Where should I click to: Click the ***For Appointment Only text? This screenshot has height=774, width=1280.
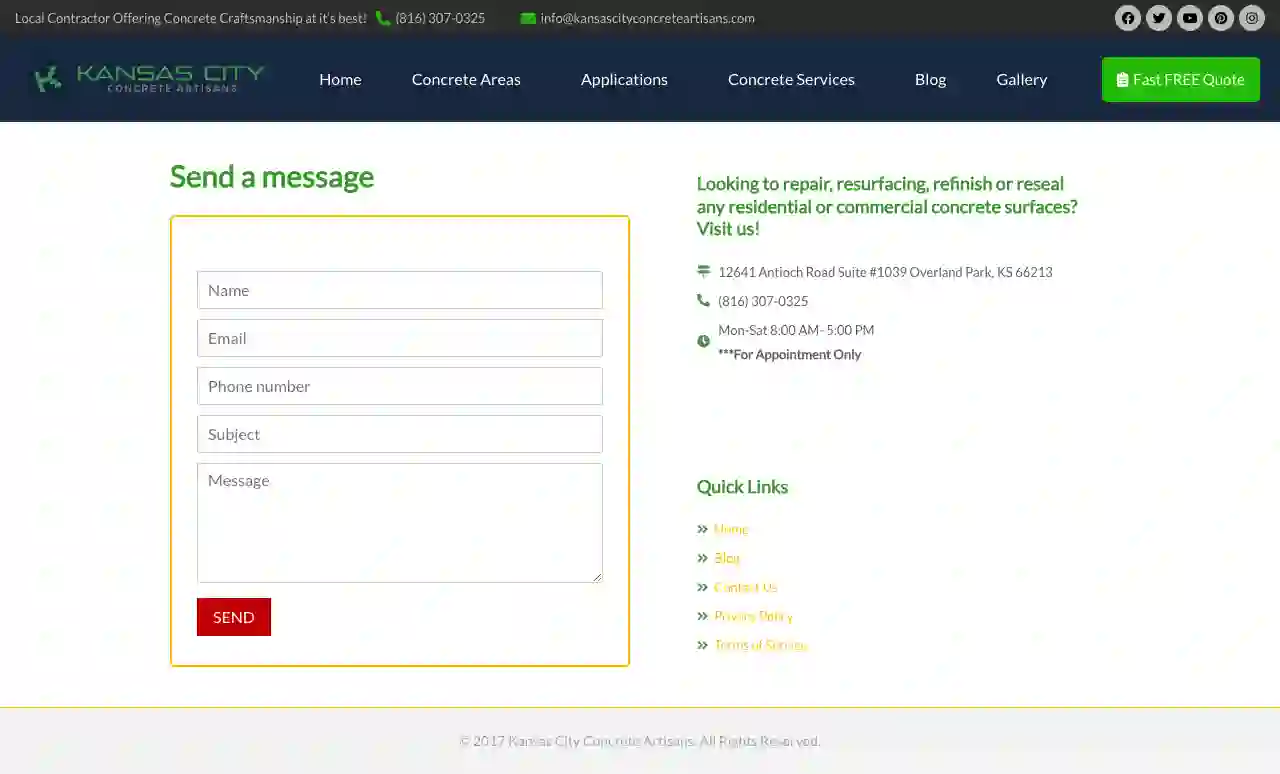790,354
